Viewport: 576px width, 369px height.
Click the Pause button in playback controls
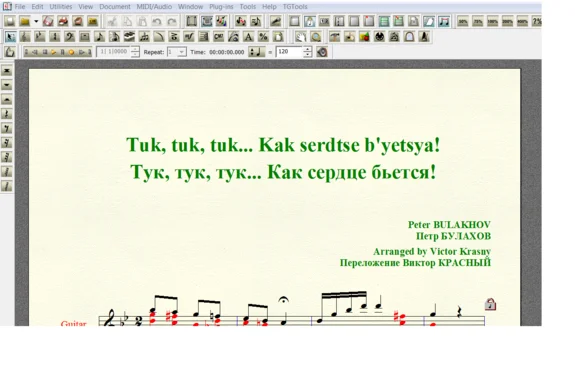(62, 52)
